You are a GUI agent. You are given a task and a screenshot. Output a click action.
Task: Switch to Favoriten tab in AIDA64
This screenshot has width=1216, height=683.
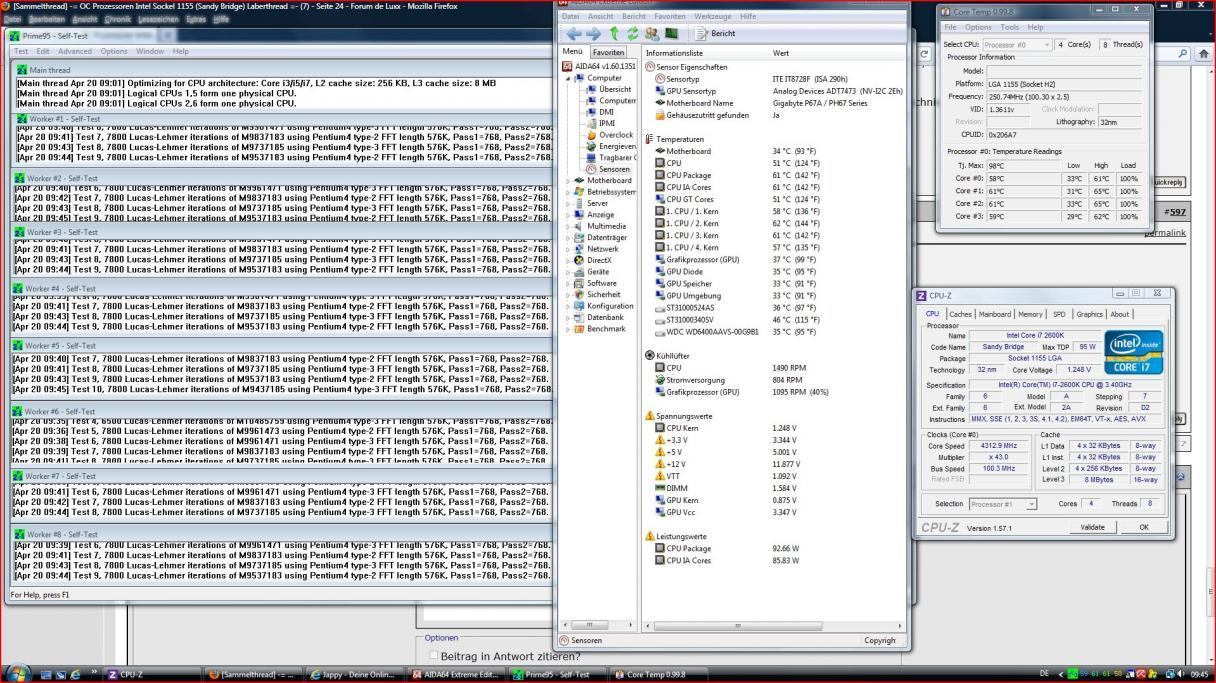tap(608, 52)
